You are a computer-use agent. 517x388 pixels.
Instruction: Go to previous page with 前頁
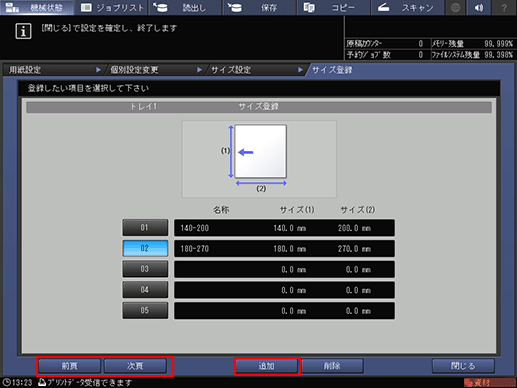coord(69,366)
